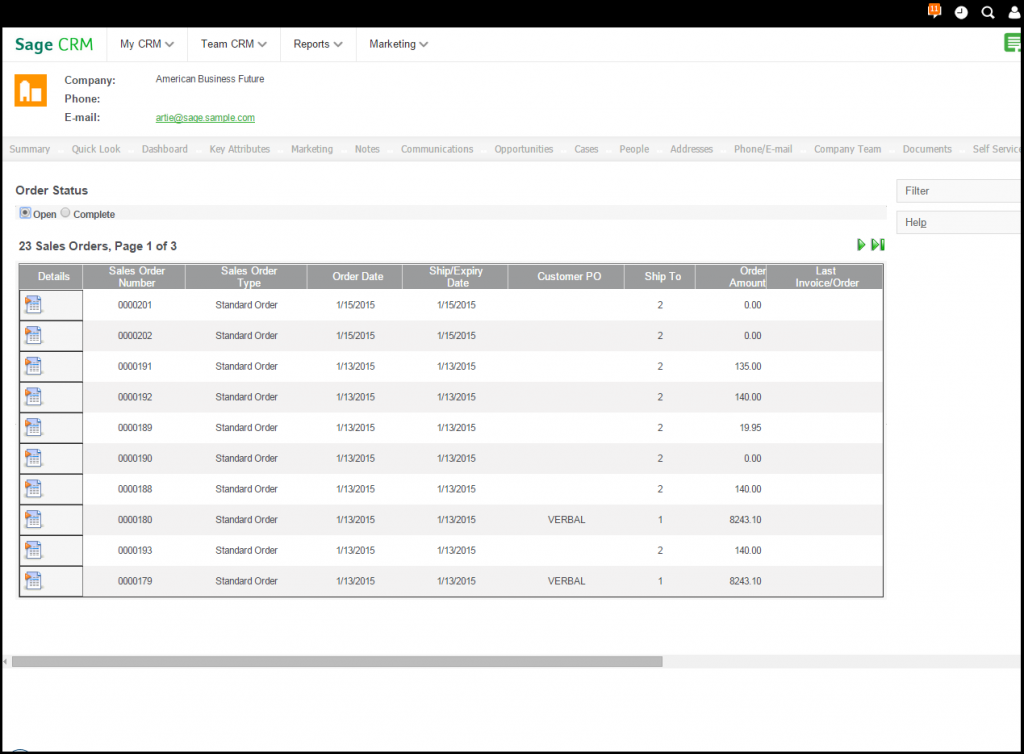Image resolution: width=1024 pixels, height=754 pixels.
Task: Sort by Order Date column header
Action: 357,277
